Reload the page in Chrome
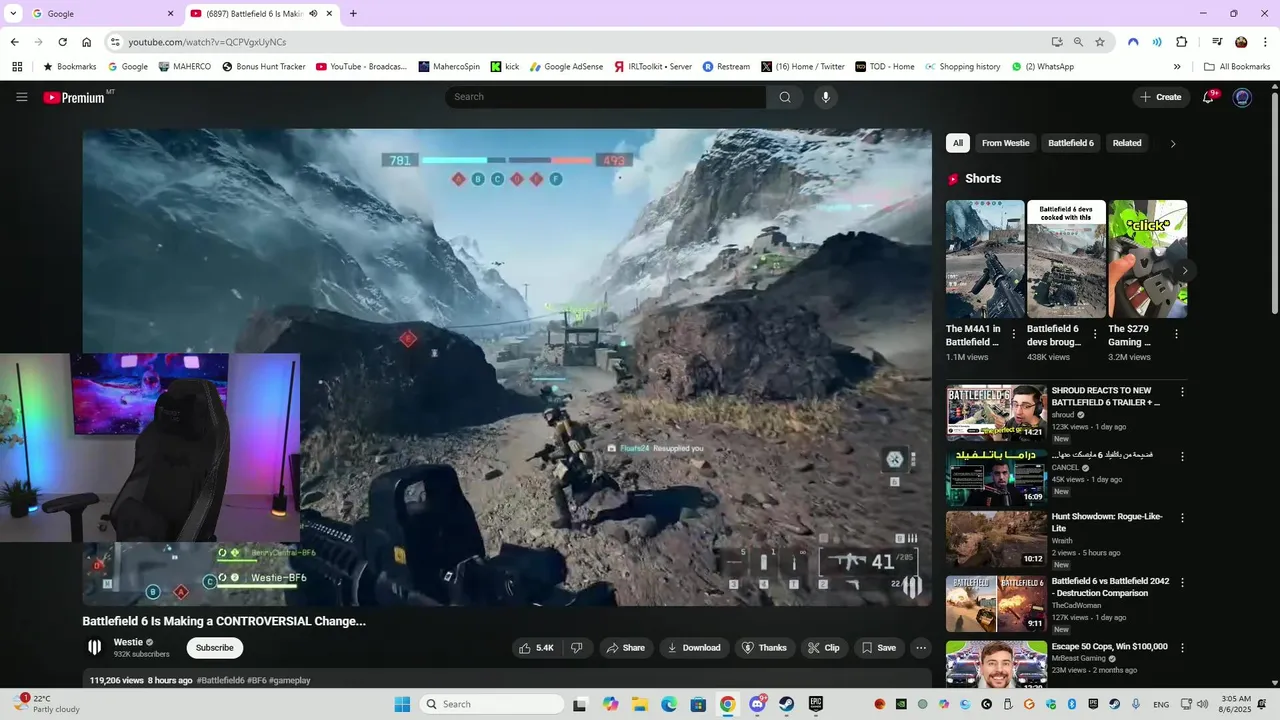This screenshot has width=1280, height=720. coord(62,42)
